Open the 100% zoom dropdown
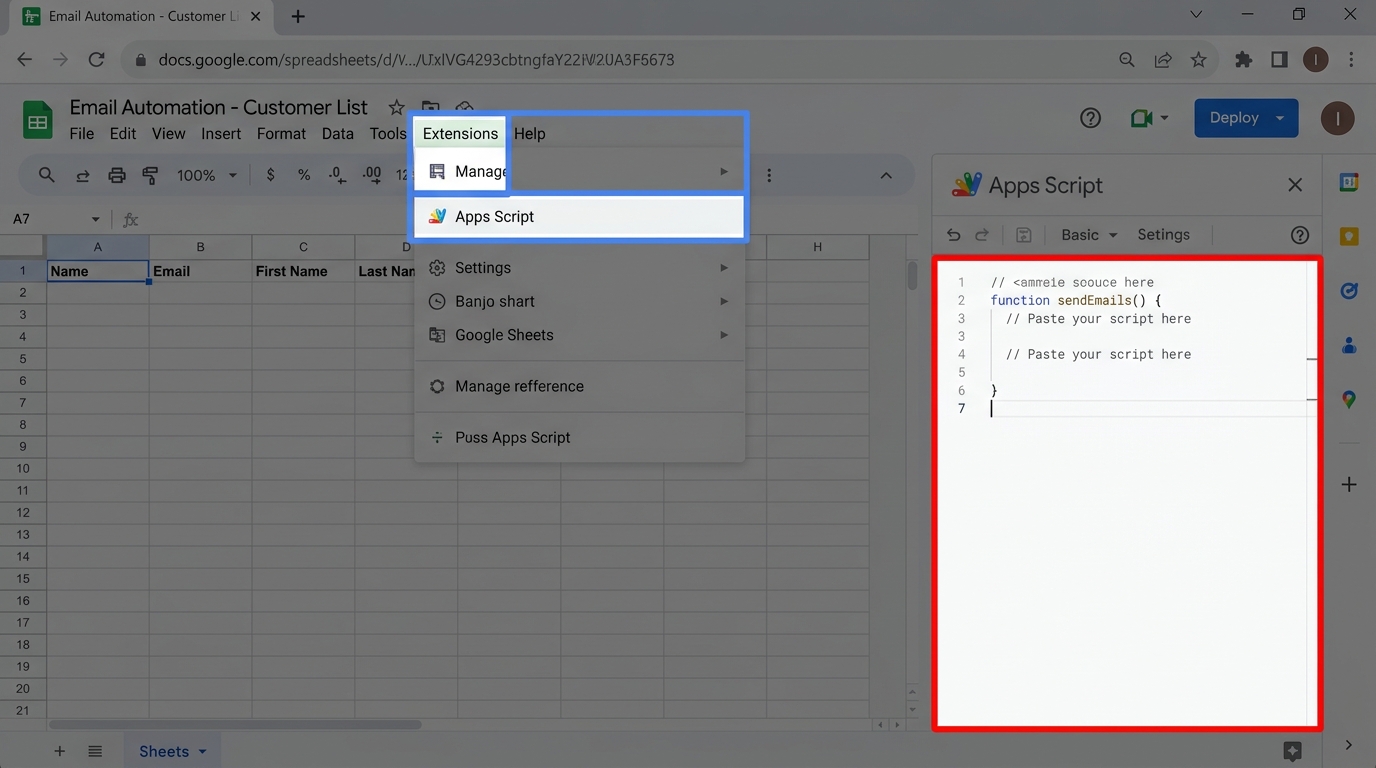Viewport: 1376px width, 768px height. coord(207,175)
